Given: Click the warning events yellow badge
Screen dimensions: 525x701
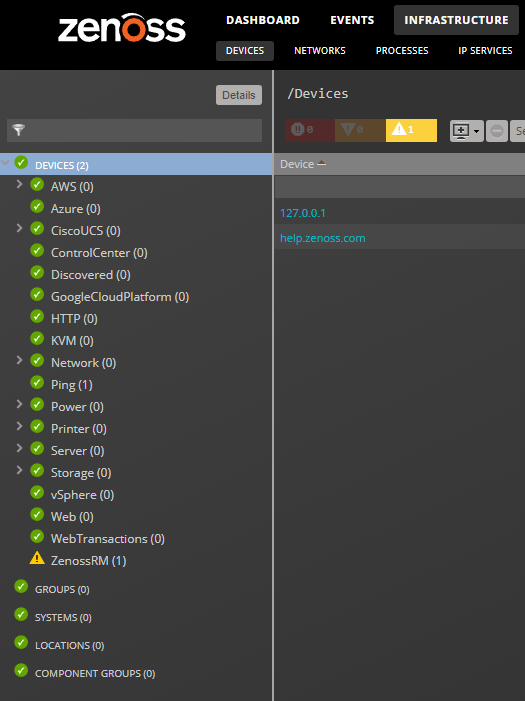Looking at the screenshot, I should (411, 130).
